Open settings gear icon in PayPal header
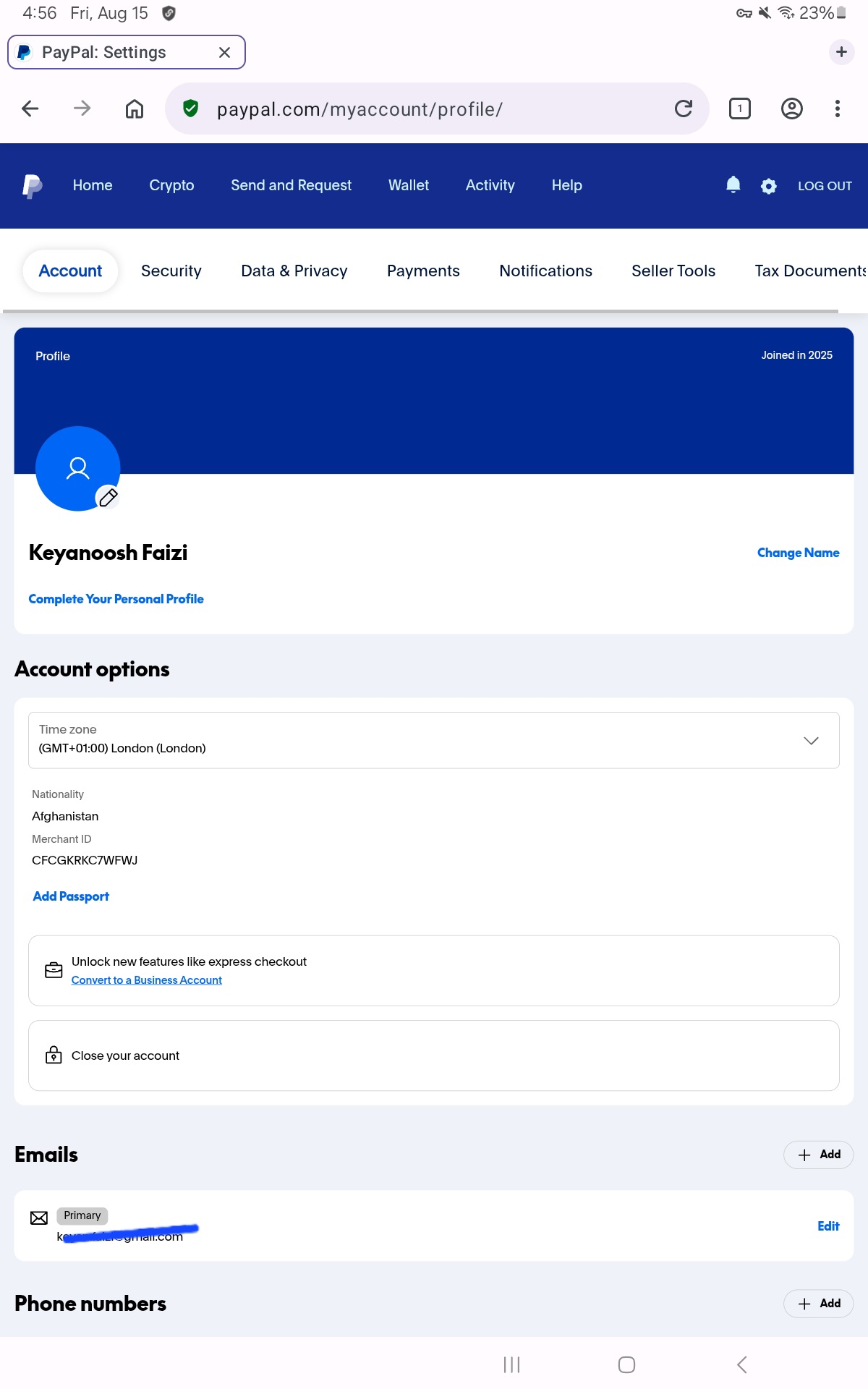 coord(768,186)
